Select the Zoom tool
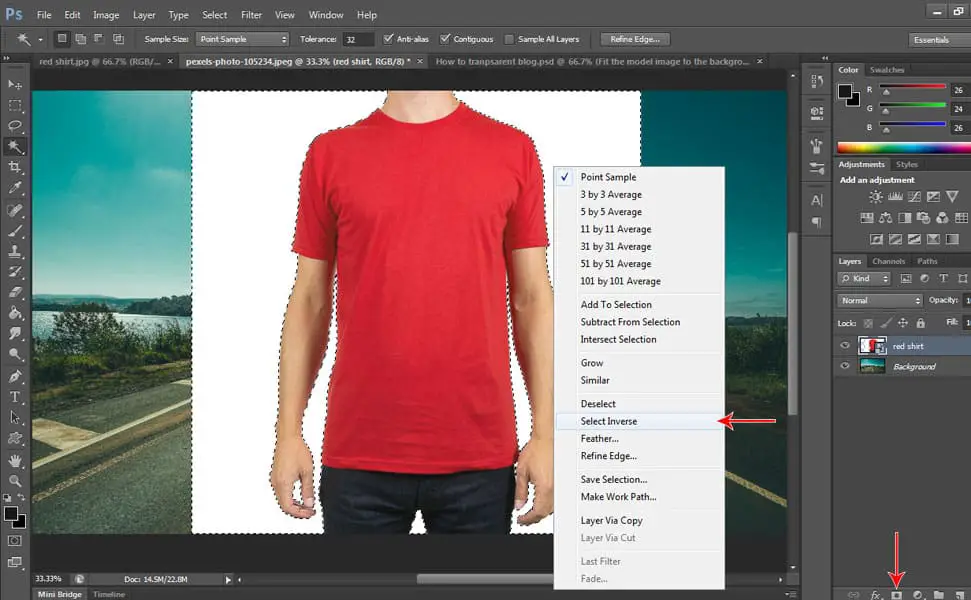The height and width of the screenshot is (600, 971). [14, 481]
